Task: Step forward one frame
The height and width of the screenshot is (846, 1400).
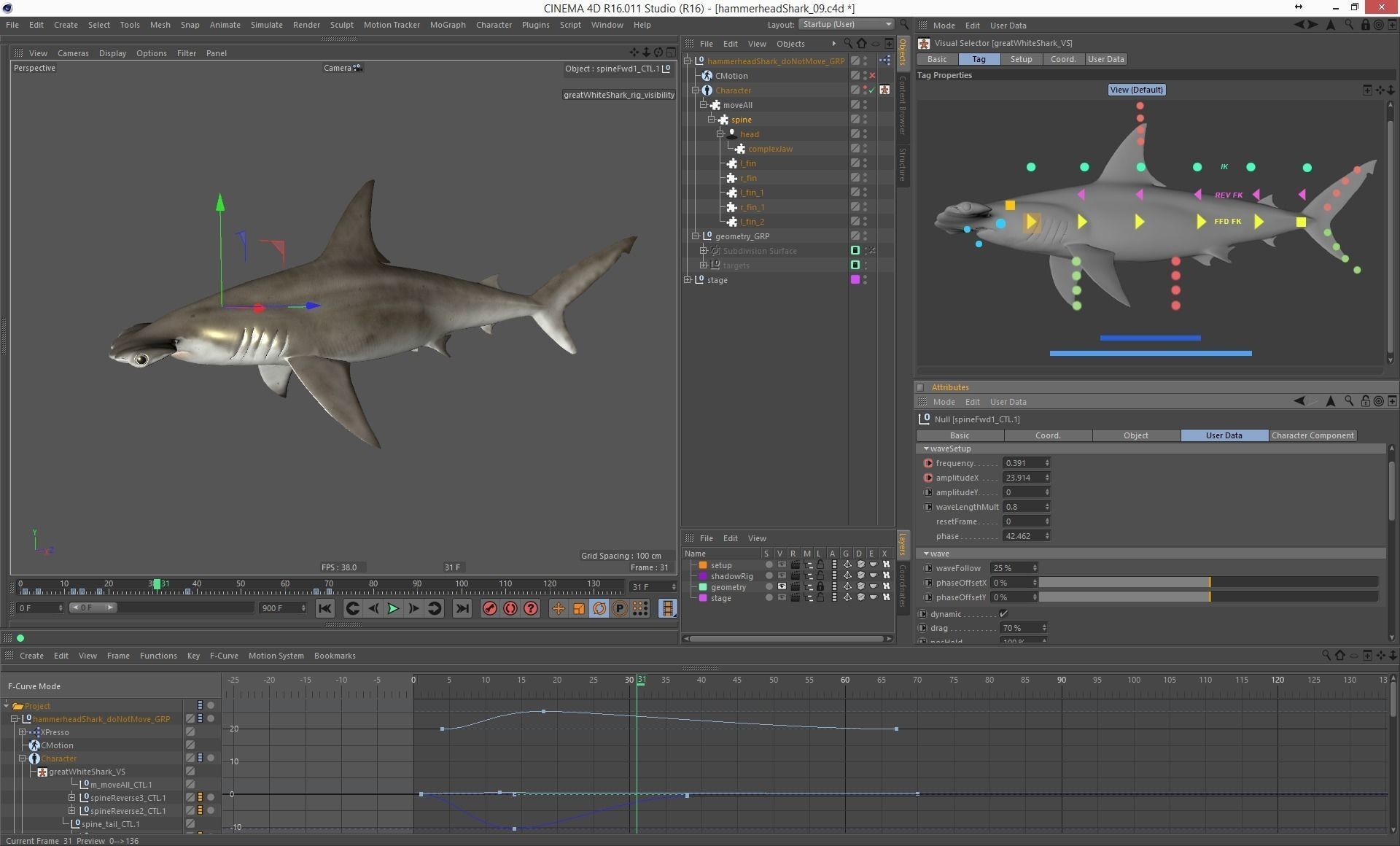Action: click(x=413, y=608)
